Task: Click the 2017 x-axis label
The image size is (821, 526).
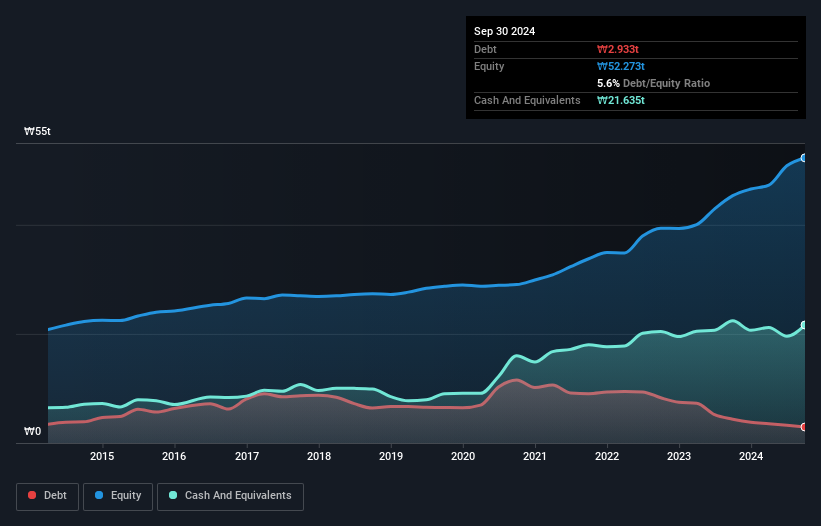Action: coord(247,456)
